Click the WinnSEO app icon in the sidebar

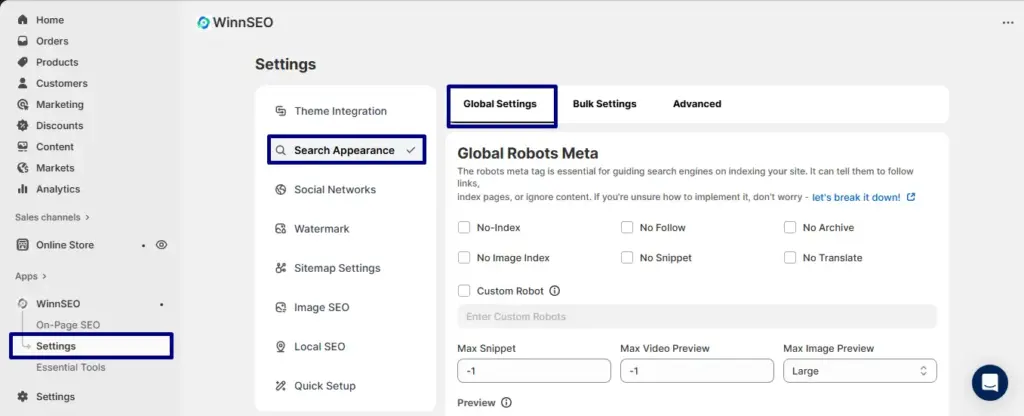pos(23,304)
